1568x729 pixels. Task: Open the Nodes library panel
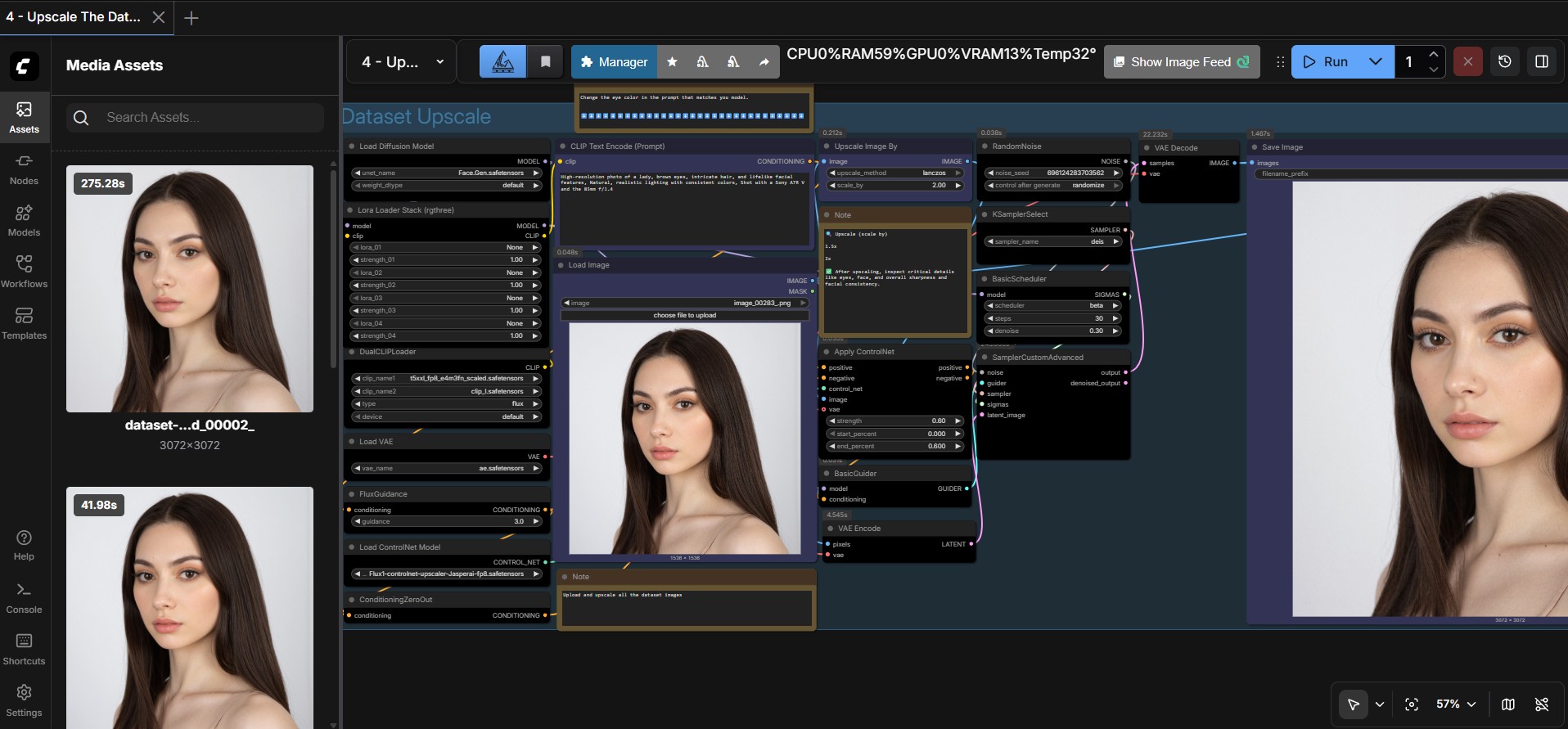(24, 169)
